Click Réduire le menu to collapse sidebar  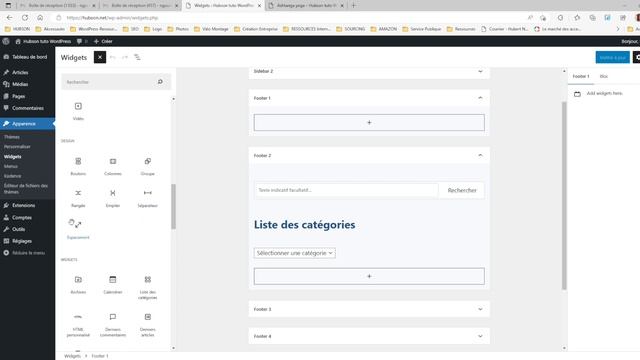pos(27,253)
